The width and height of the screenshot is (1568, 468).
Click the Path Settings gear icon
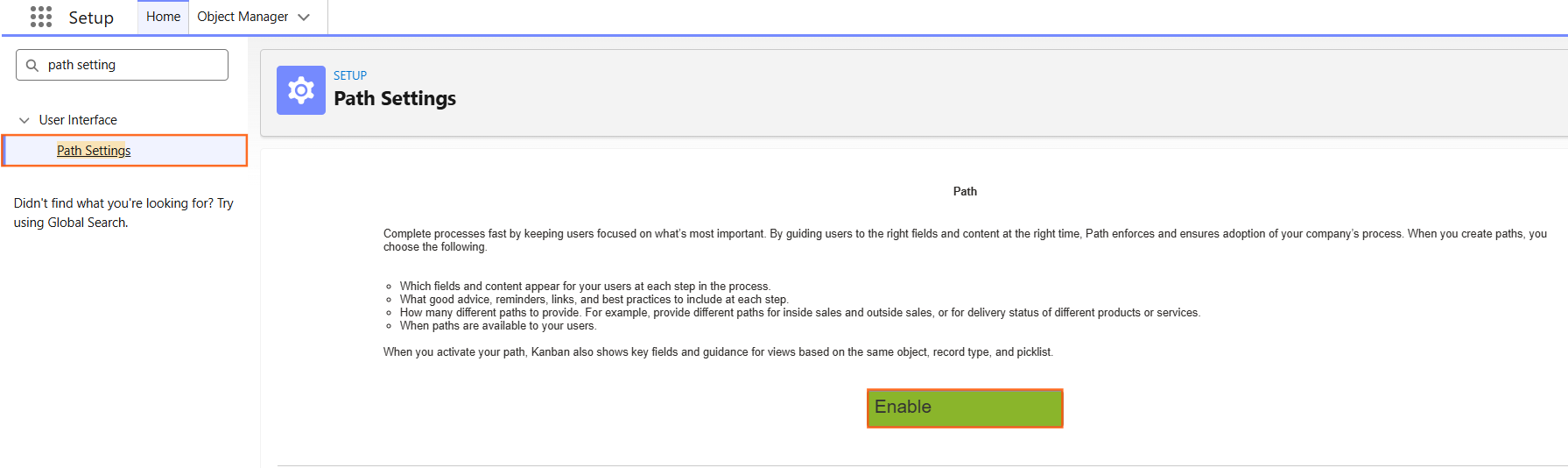pyautogui.click(x=301, y=90)
